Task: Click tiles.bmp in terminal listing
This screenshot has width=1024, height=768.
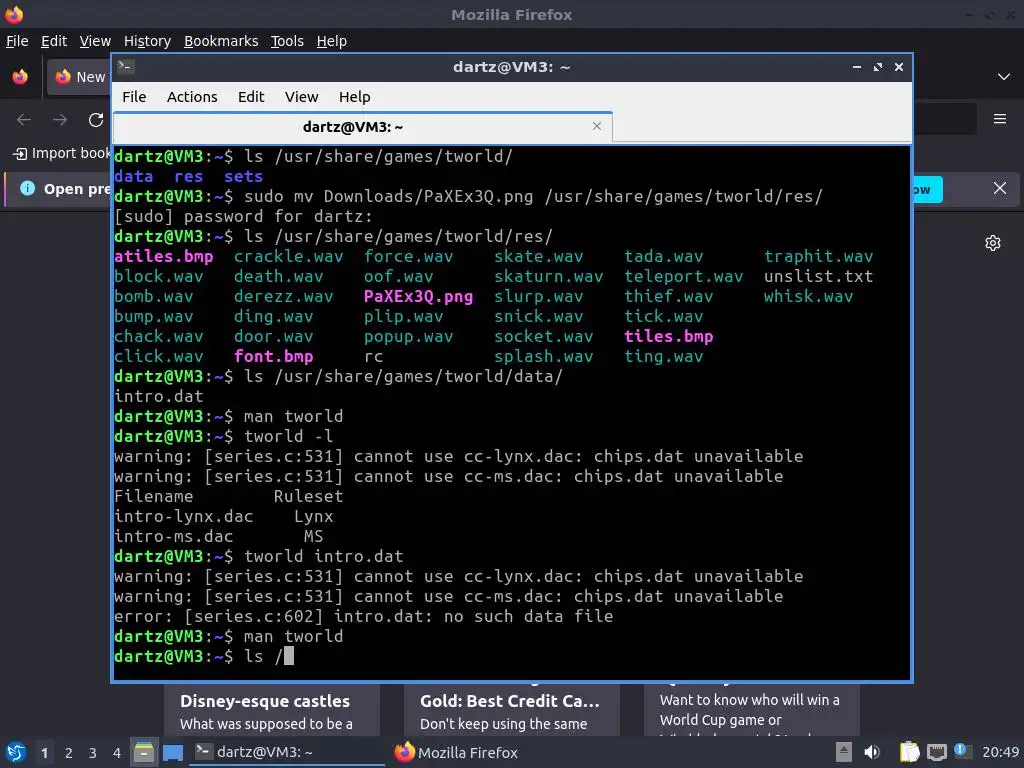Action: tap(668, 336)
